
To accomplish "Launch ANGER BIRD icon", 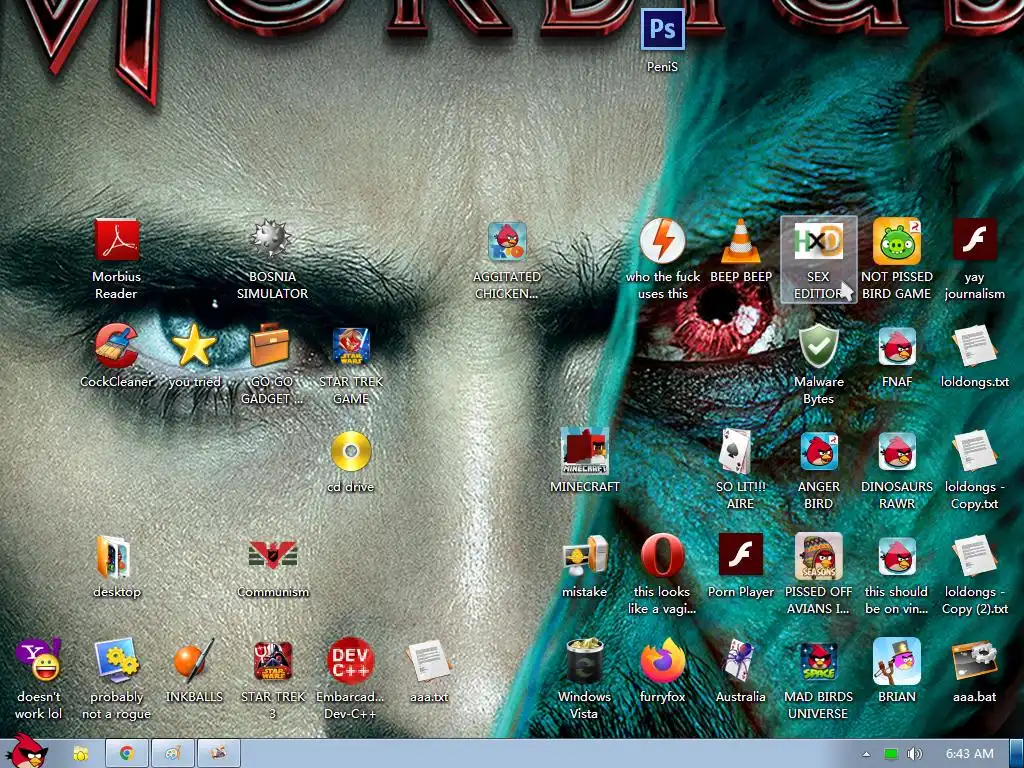I will [x=818, y=451].
